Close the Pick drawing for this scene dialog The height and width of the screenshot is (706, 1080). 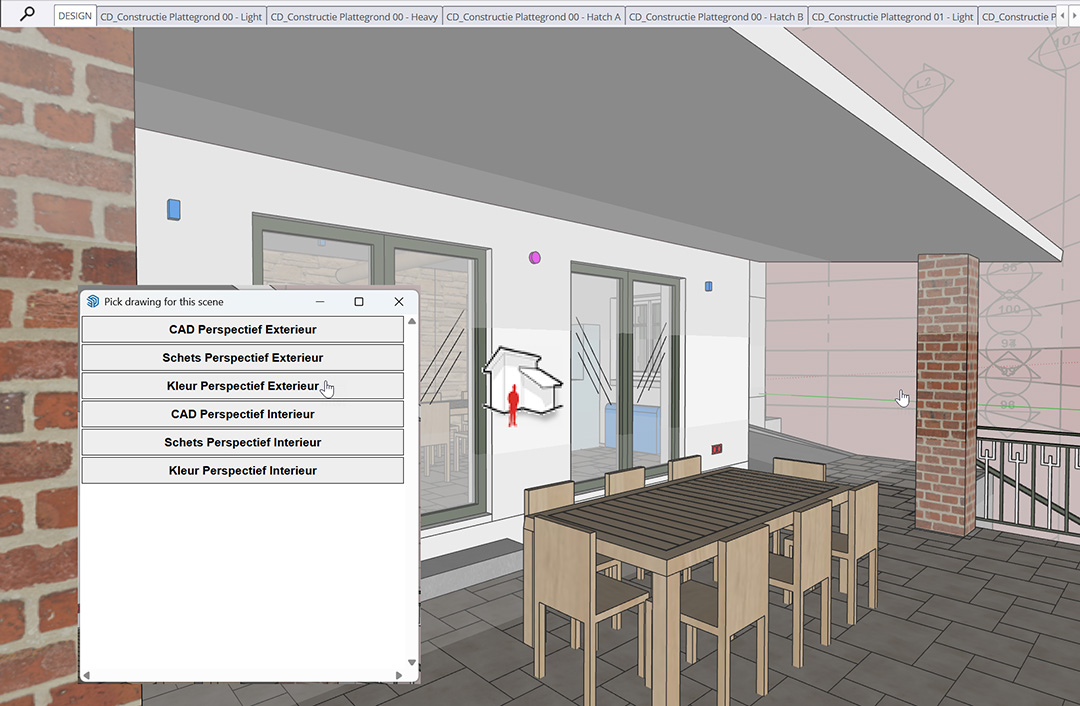399,302
